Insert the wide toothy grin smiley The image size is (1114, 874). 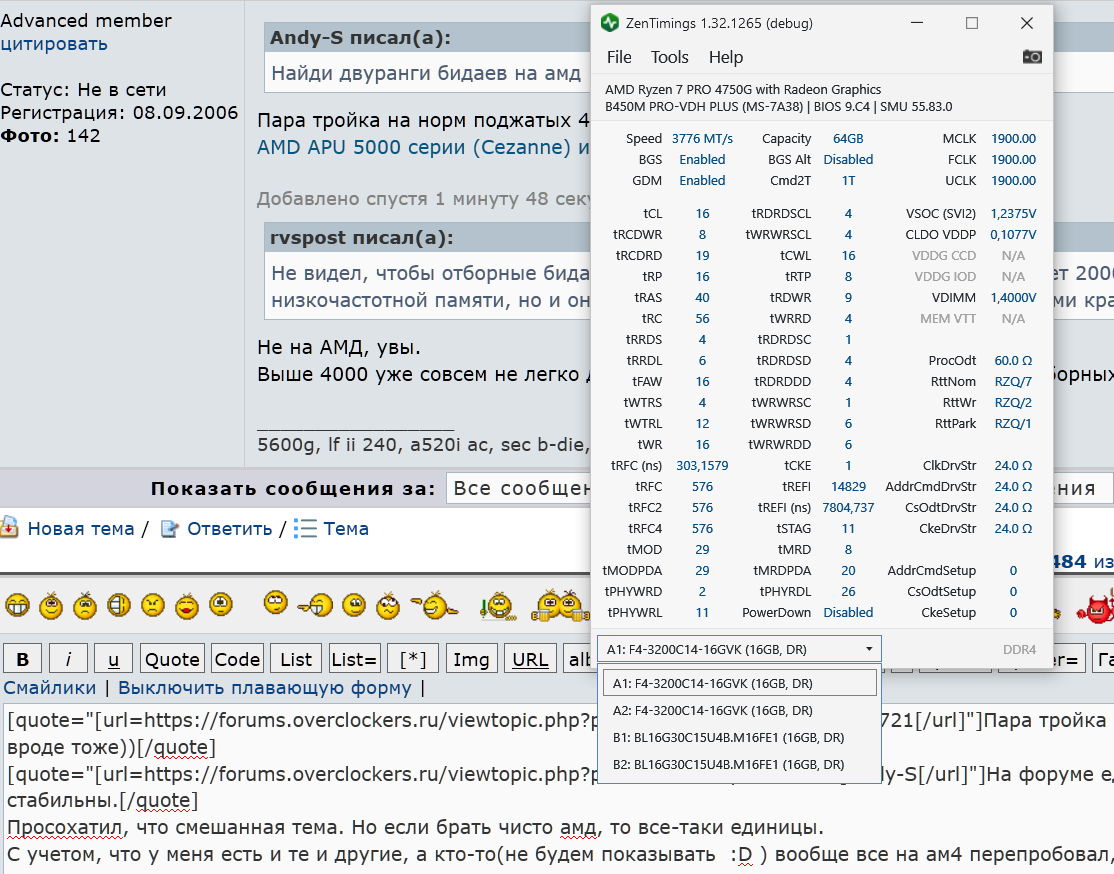[x=18, y=605]
